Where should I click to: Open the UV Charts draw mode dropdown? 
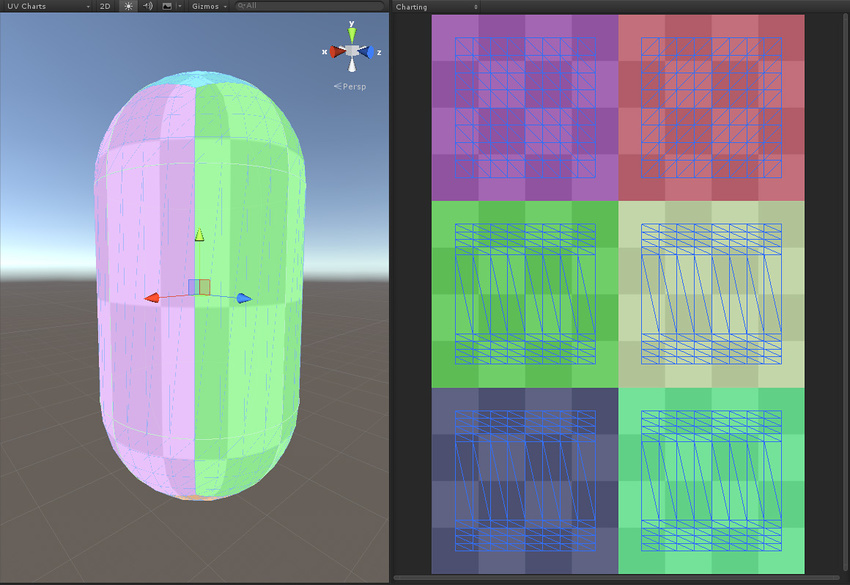click(x=46, y=6)
